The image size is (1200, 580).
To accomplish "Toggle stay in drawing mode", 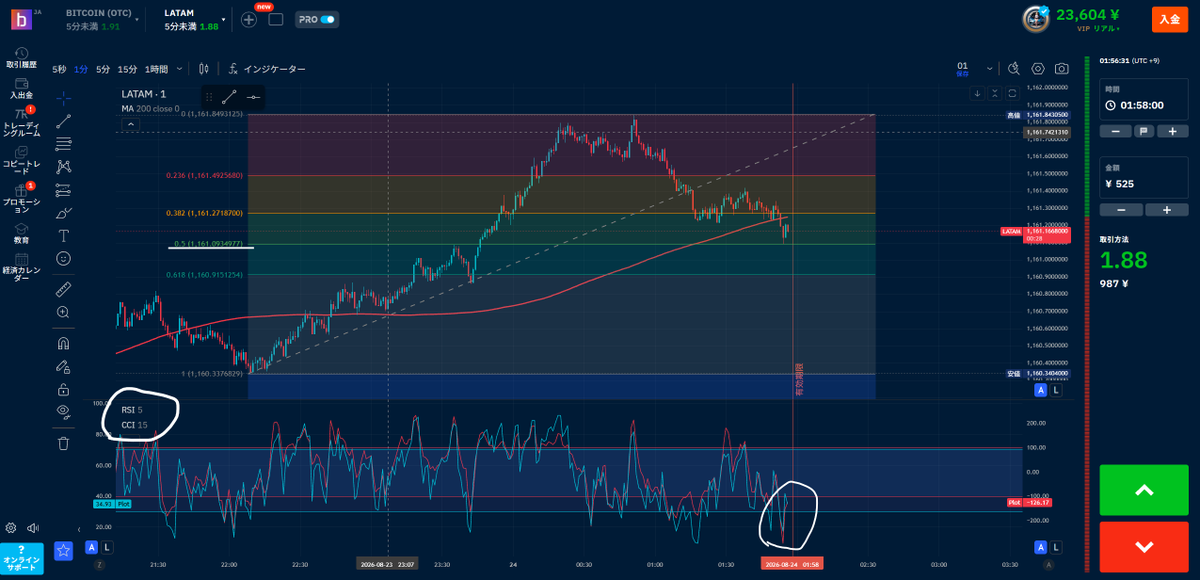I will pos(63,366).
